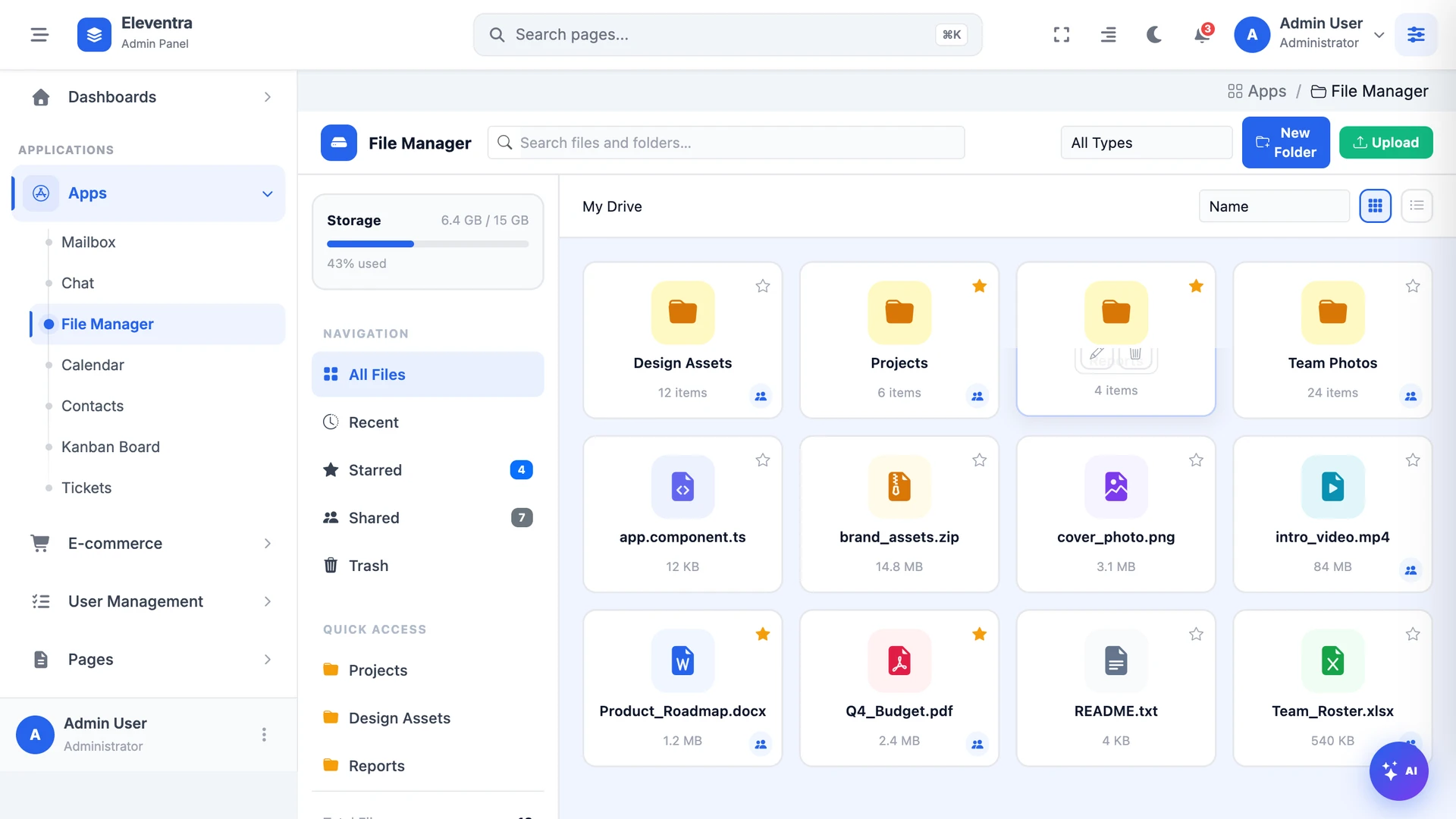Unstar the folder with 4 items
1456x819 pixels.
coord(1196,286)
